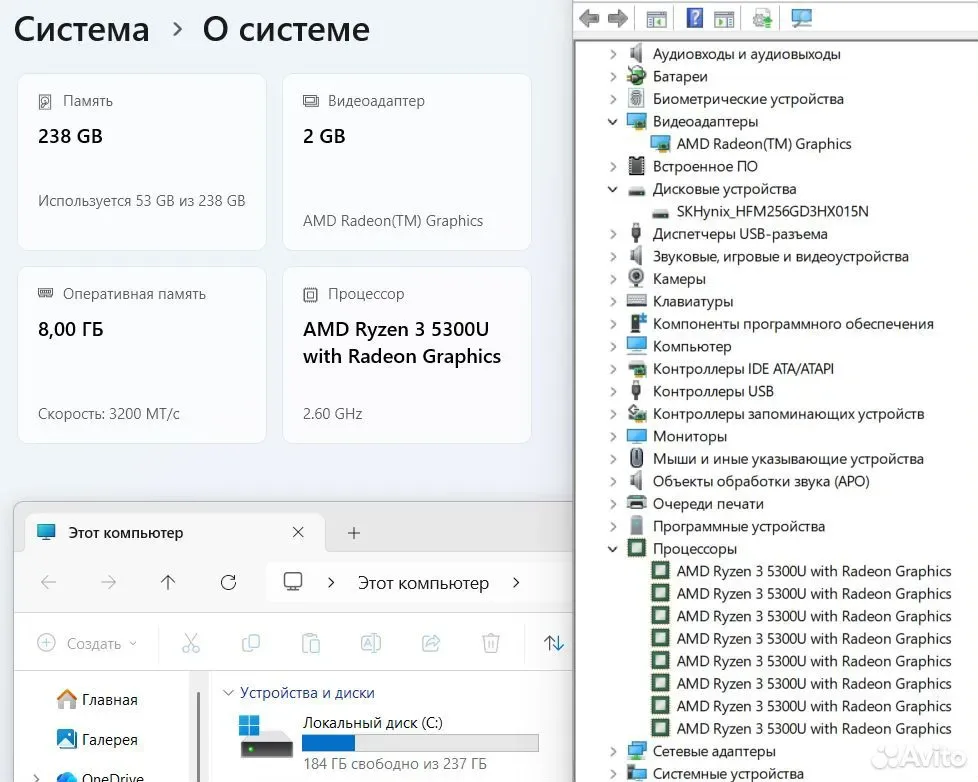978x782 pixels.
Task: Click Процессор card
Action: click(407, 355)
